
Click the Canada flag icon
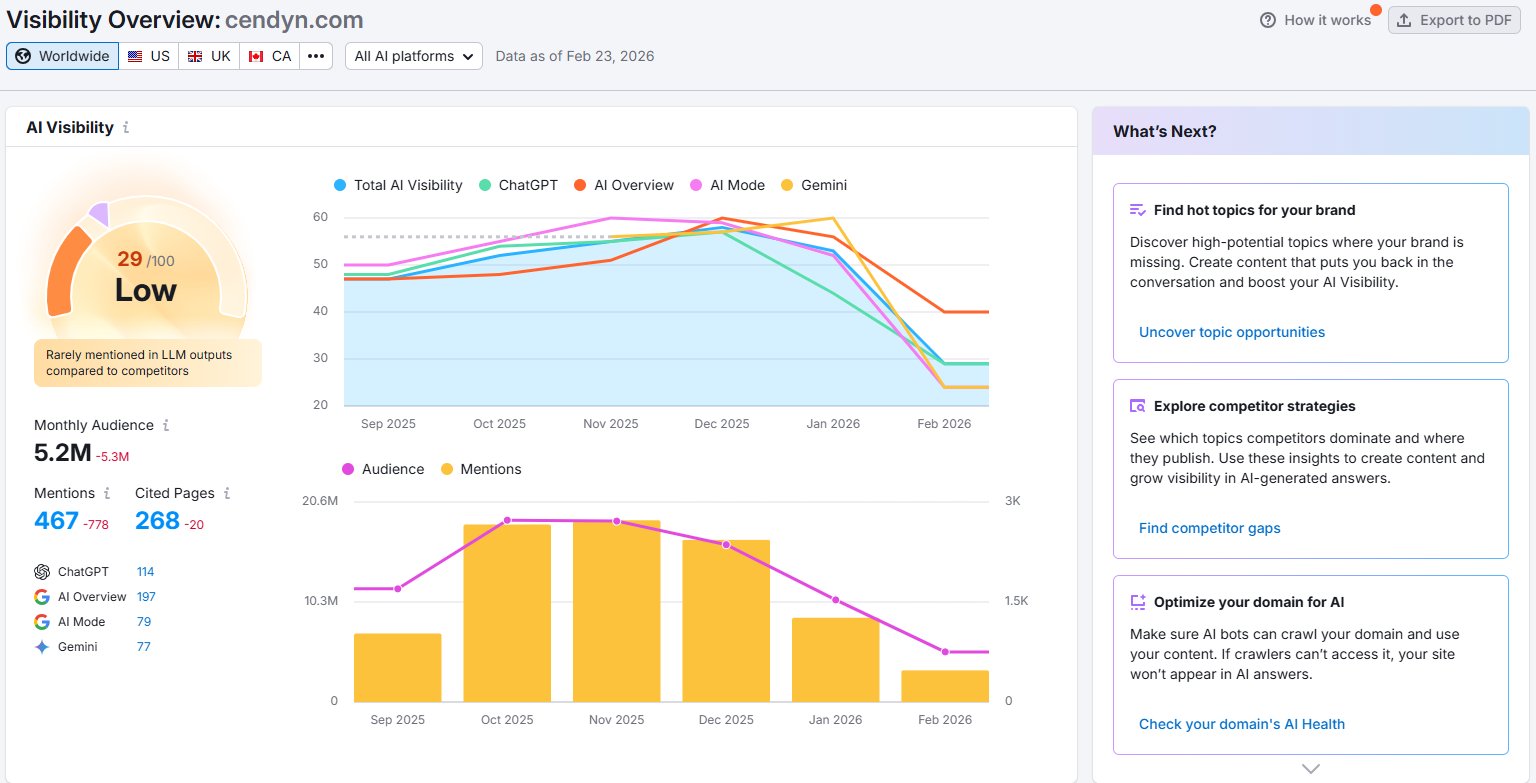click(x=256, y=56)
